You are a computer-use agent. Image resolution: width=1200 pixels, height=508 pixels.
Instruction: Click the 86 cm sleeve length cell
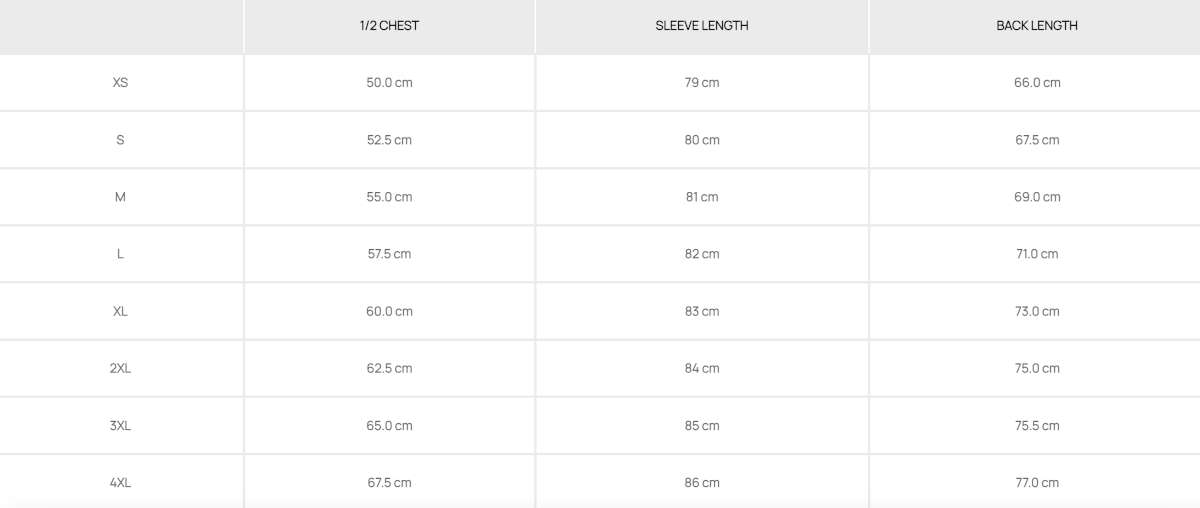pyautogui.click(x=702, y=483)
